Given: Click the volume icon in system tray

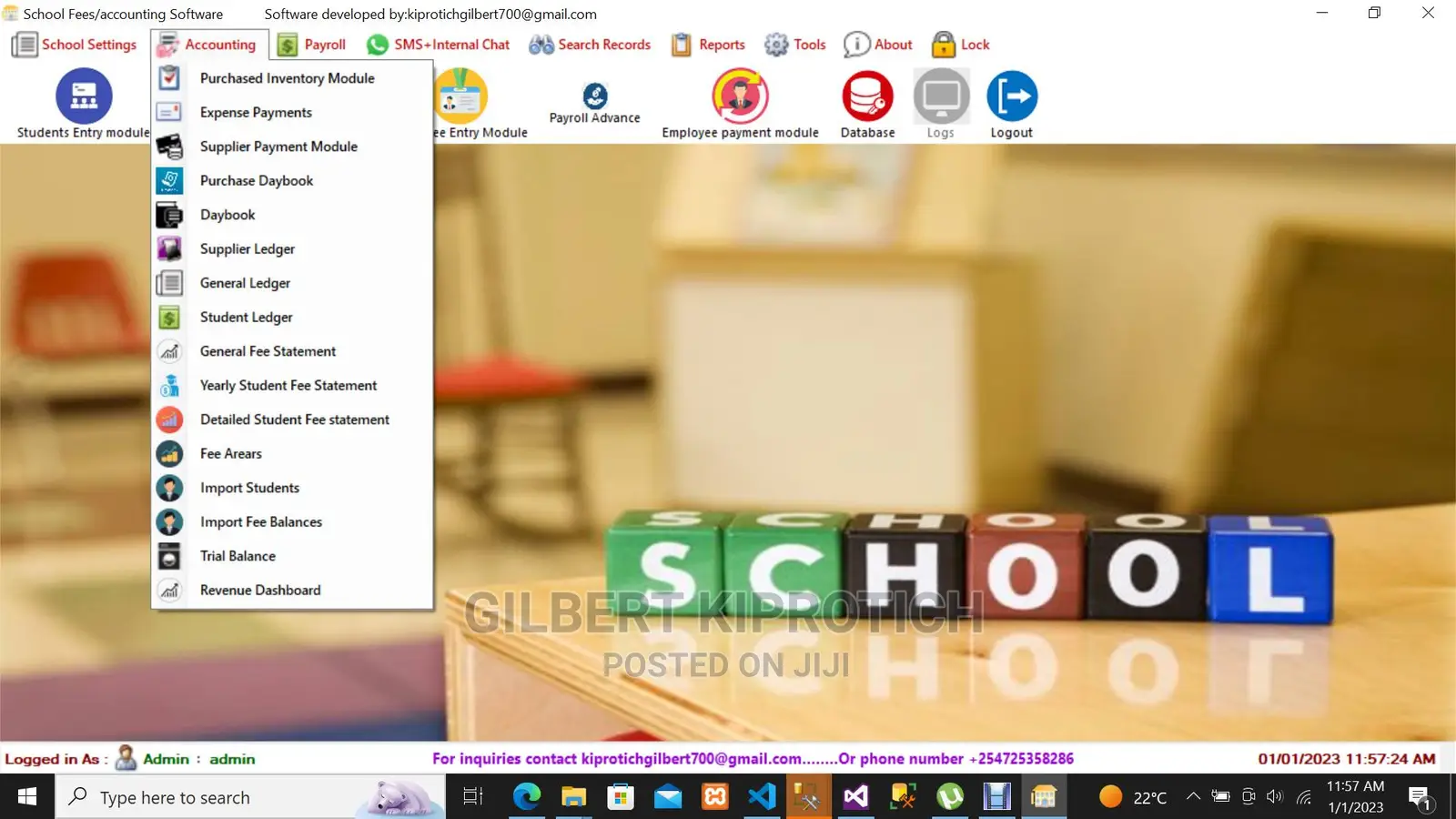Looking at the screenshot, I should [x=1275, y=796].
